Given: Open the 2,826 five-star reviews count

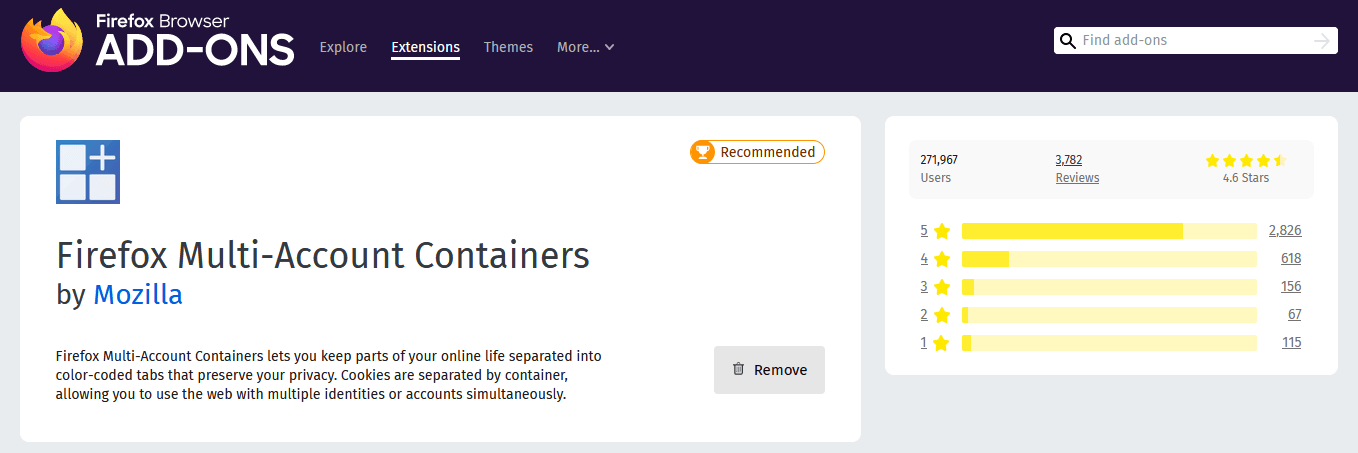Looking at the screenshot, I should coord(1285,231).
